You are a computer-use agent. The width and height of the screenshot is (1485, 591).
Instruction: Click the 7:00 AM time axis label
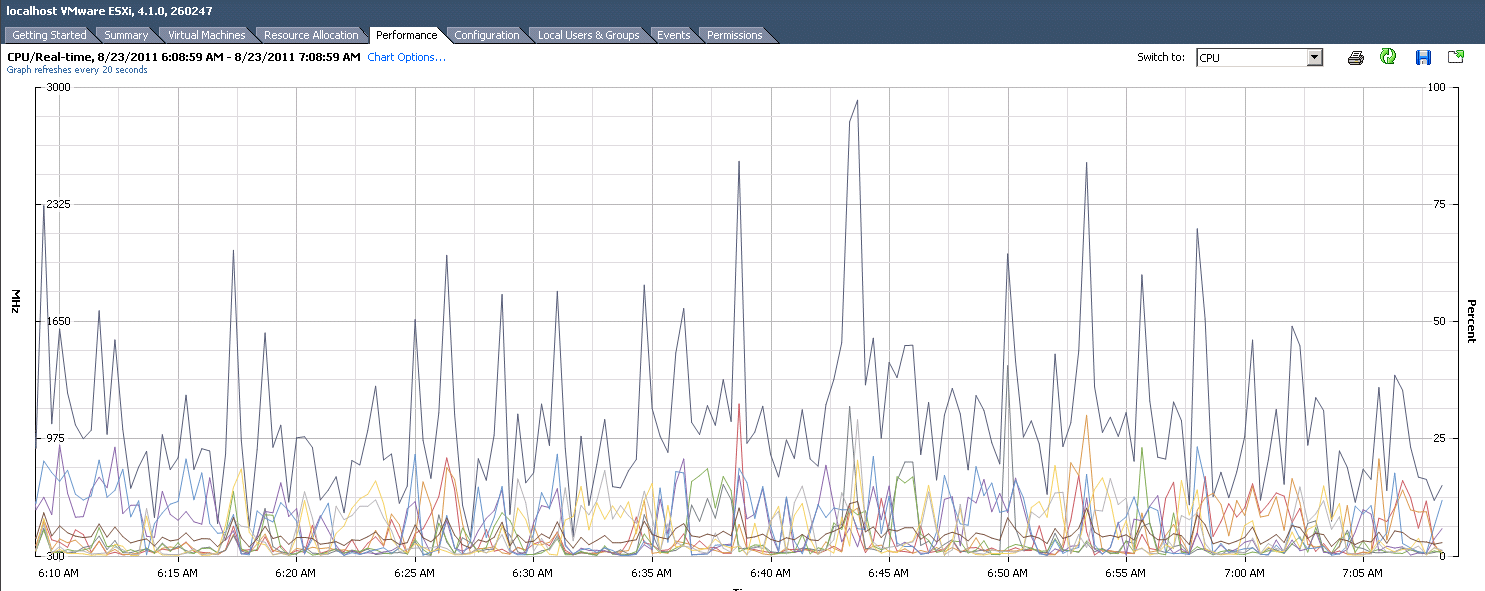[x=1243, y=574]
